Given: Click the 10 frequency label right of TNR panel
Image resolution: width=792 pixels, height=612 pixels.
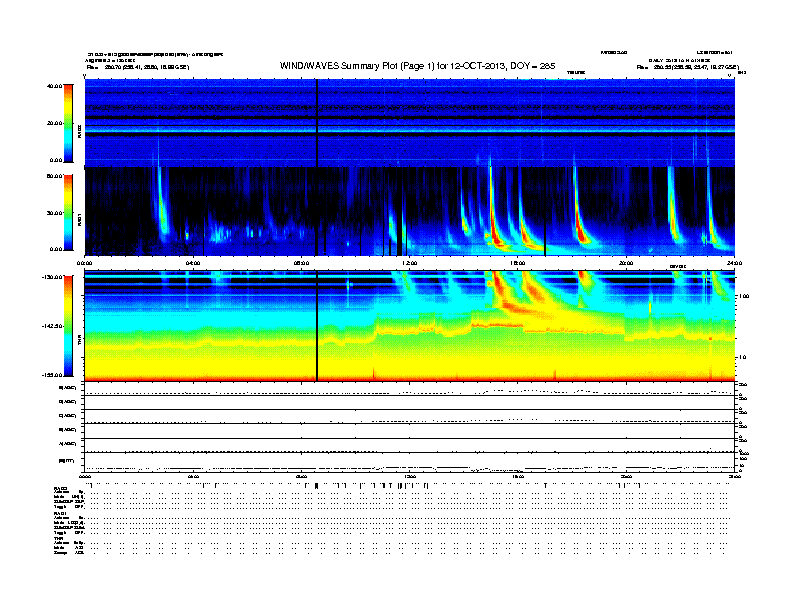Looking at the screenshot, I should click(745, 357).
